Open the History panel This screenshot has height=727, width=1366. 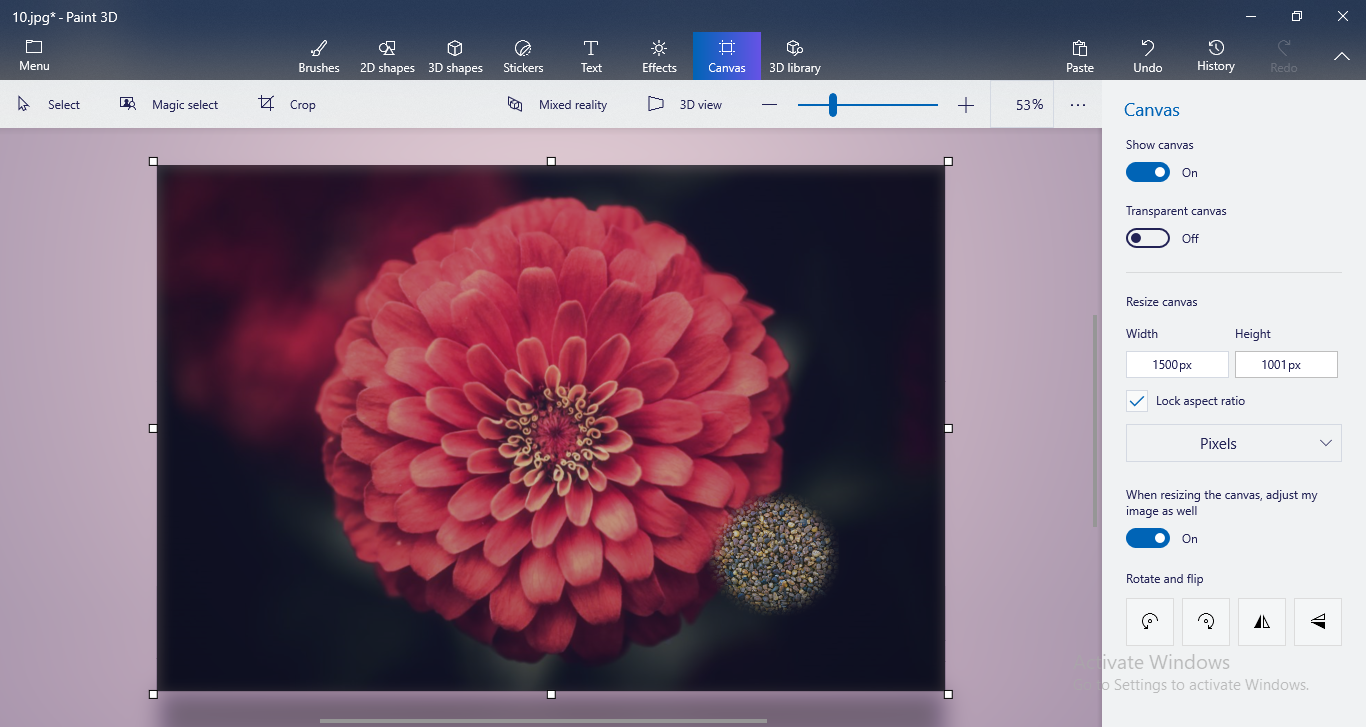click(x=1215, y=55)
